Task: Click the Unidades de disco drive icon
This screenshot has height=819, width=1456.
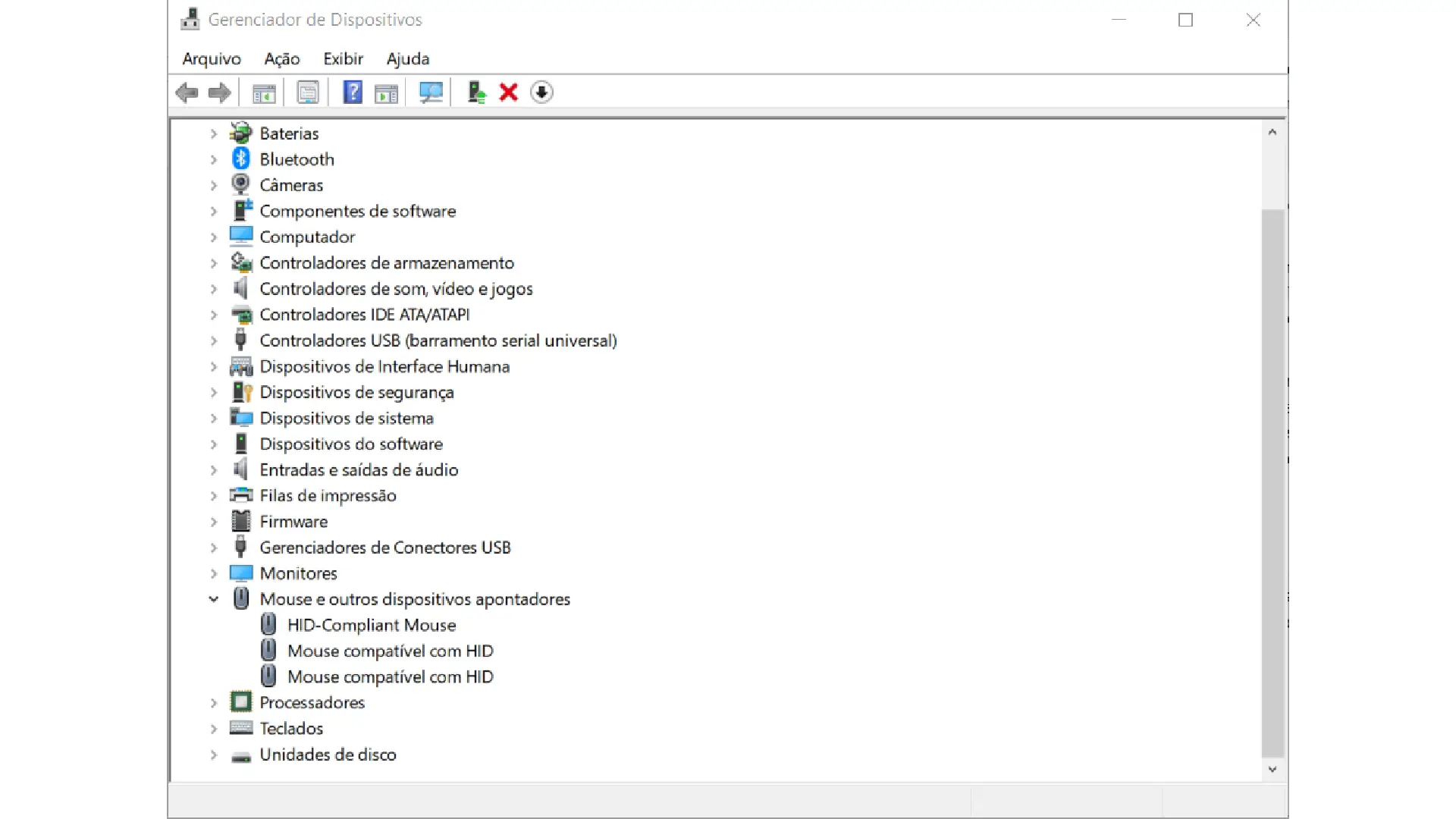Action: tap(241, 755)
